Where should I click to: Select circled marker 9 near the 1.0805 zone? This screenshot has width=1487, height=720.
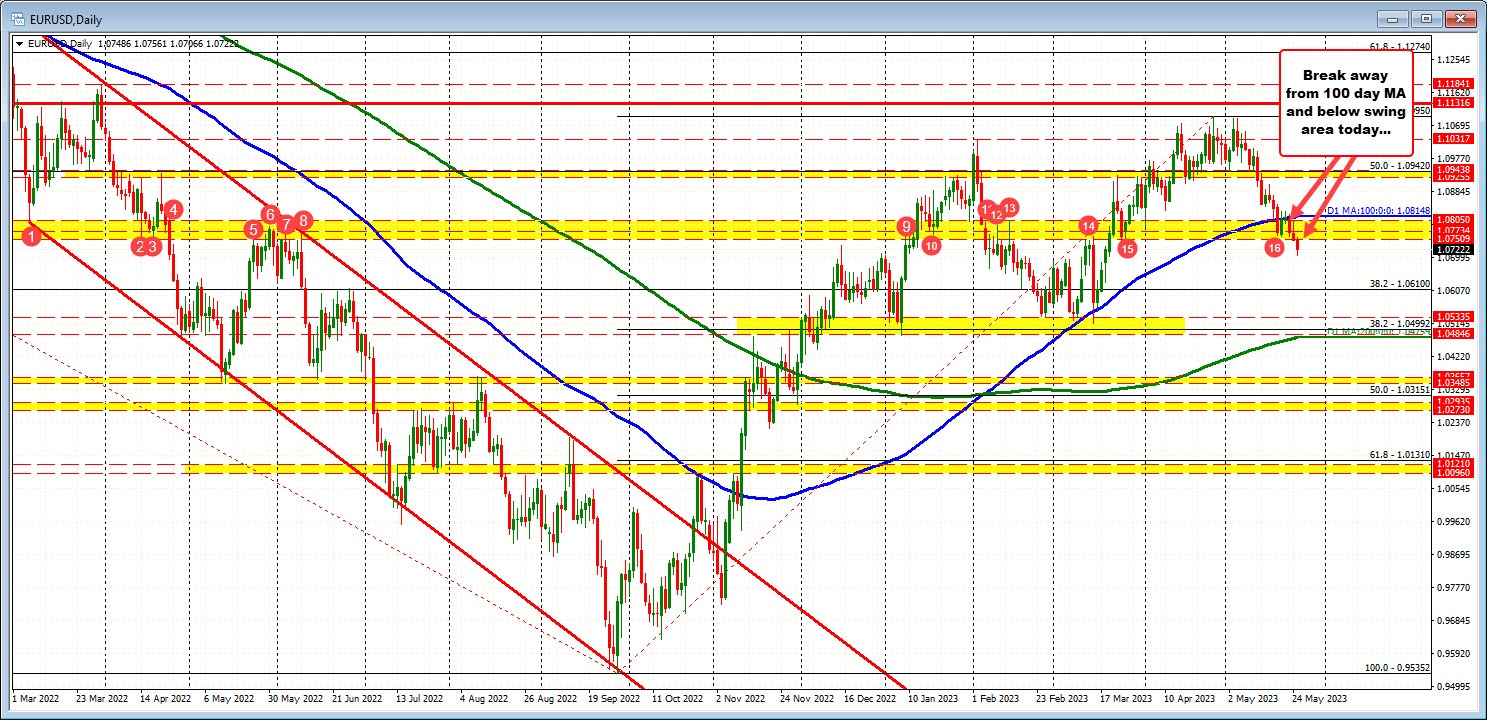coord(908,227)
